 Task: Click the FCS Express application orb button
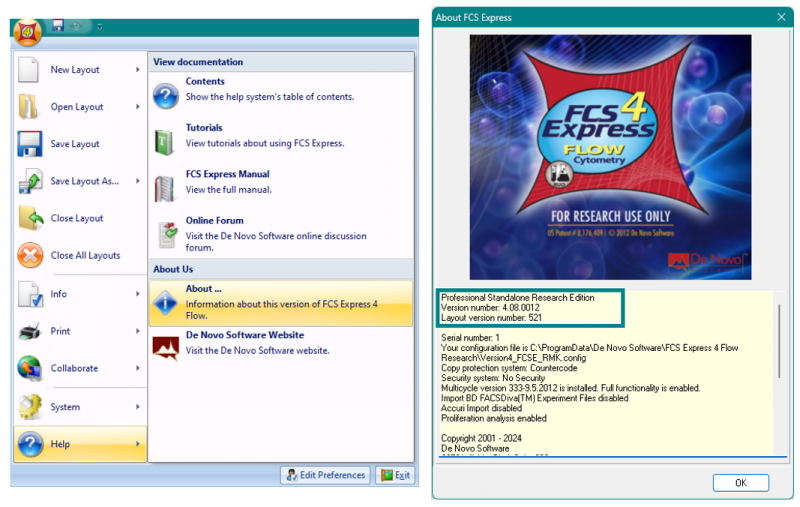click(27, 31)
